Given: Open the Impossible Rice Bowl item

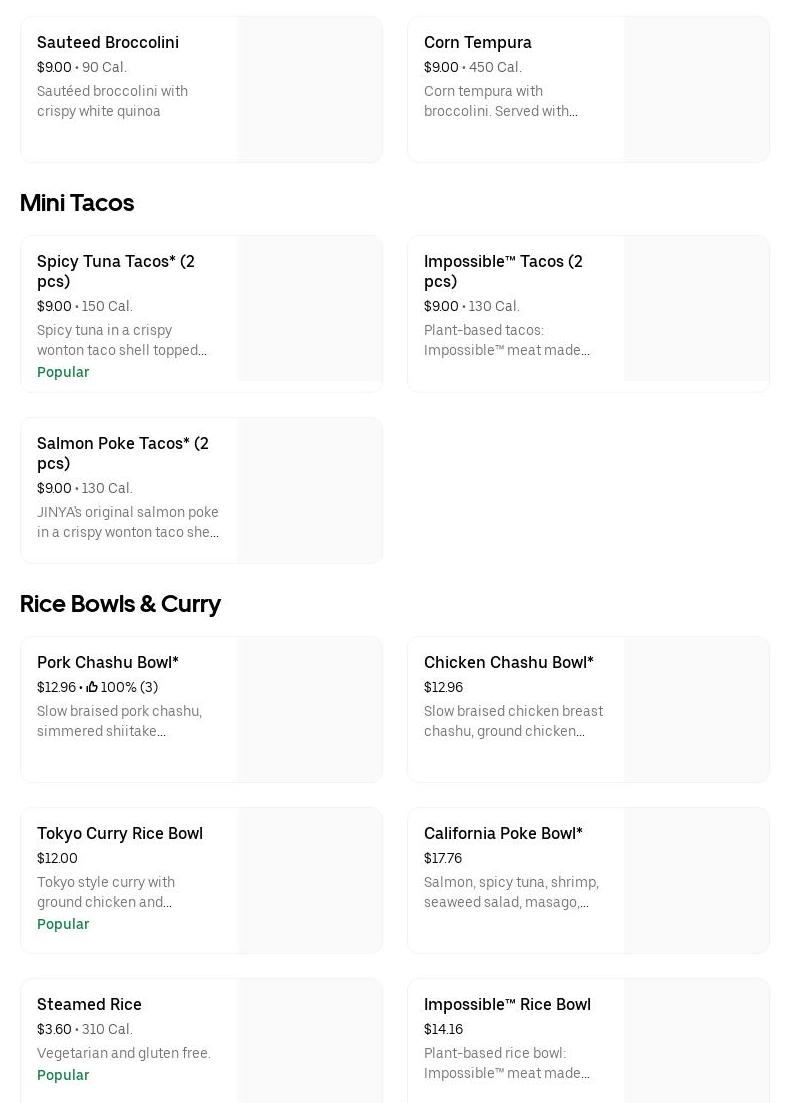Looking at the screenshot, I should pos(507,1004).
